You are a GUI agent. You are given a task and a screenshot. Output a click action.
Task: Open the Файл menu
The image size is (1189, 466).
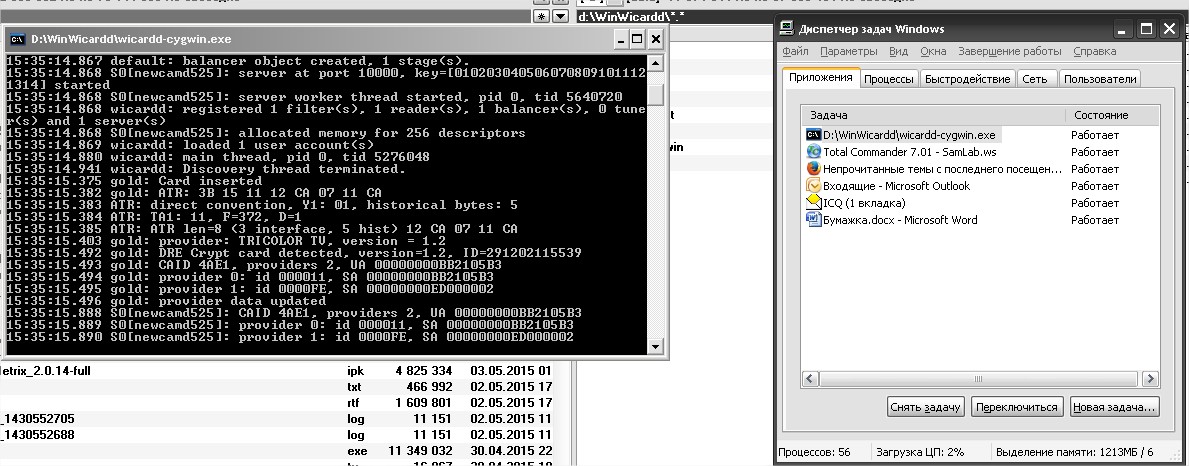(x=795, y=52)
